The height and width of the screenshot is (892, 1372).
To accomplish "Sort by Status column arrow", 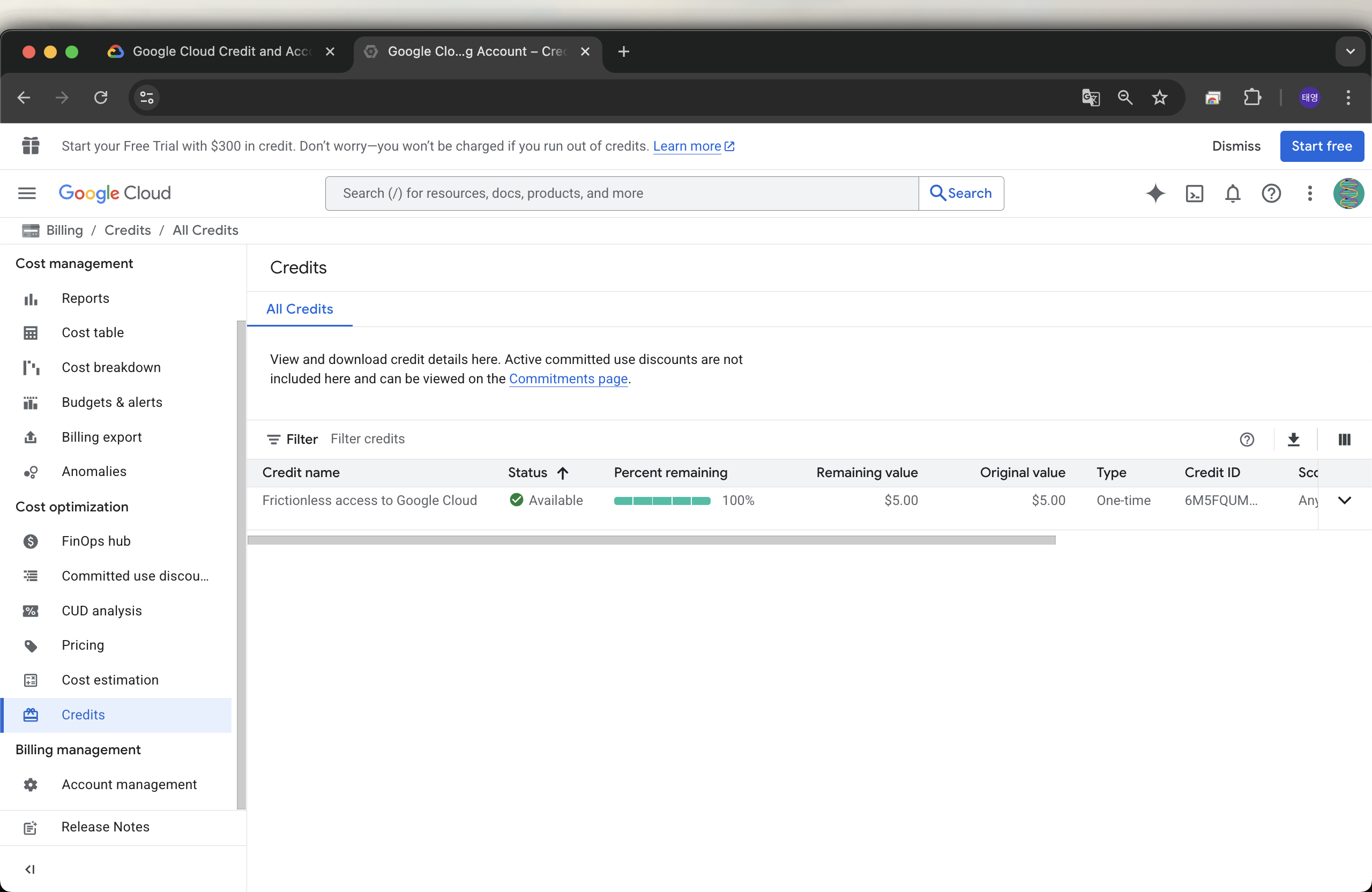I will [563, 473].
